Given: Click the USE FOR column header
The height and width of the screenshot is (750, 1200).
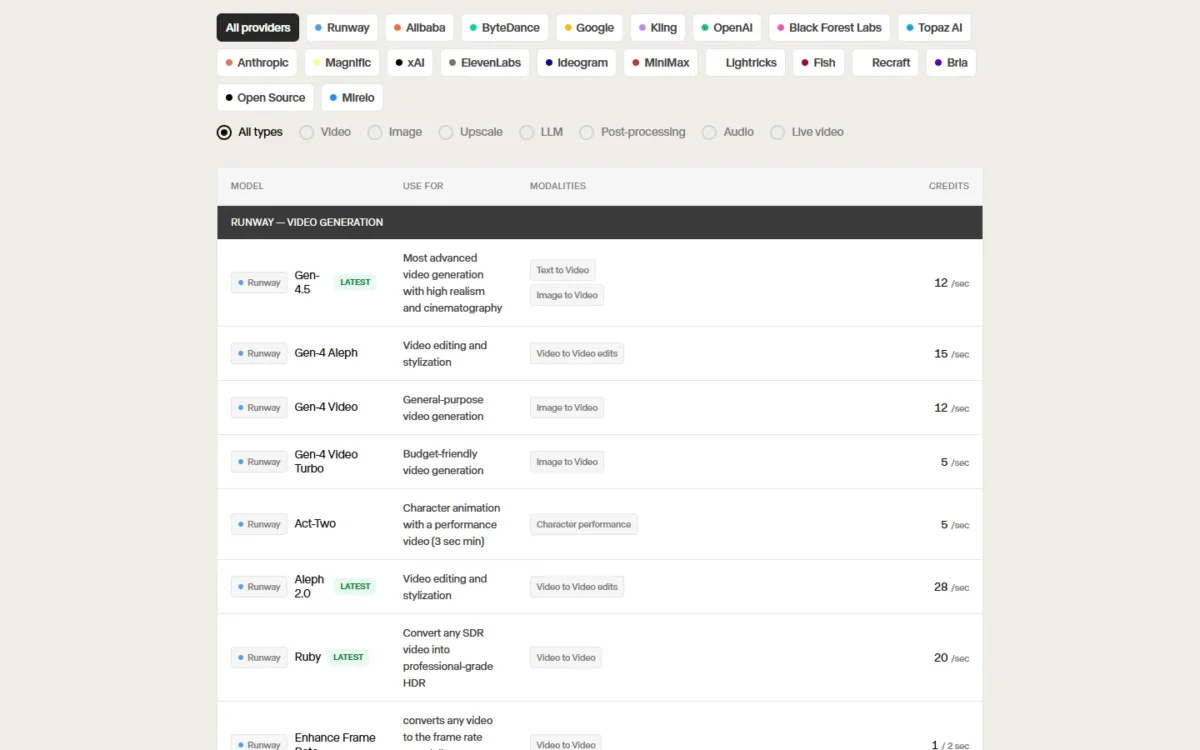Looking at the screenshot, I should [x=423, y=186].
